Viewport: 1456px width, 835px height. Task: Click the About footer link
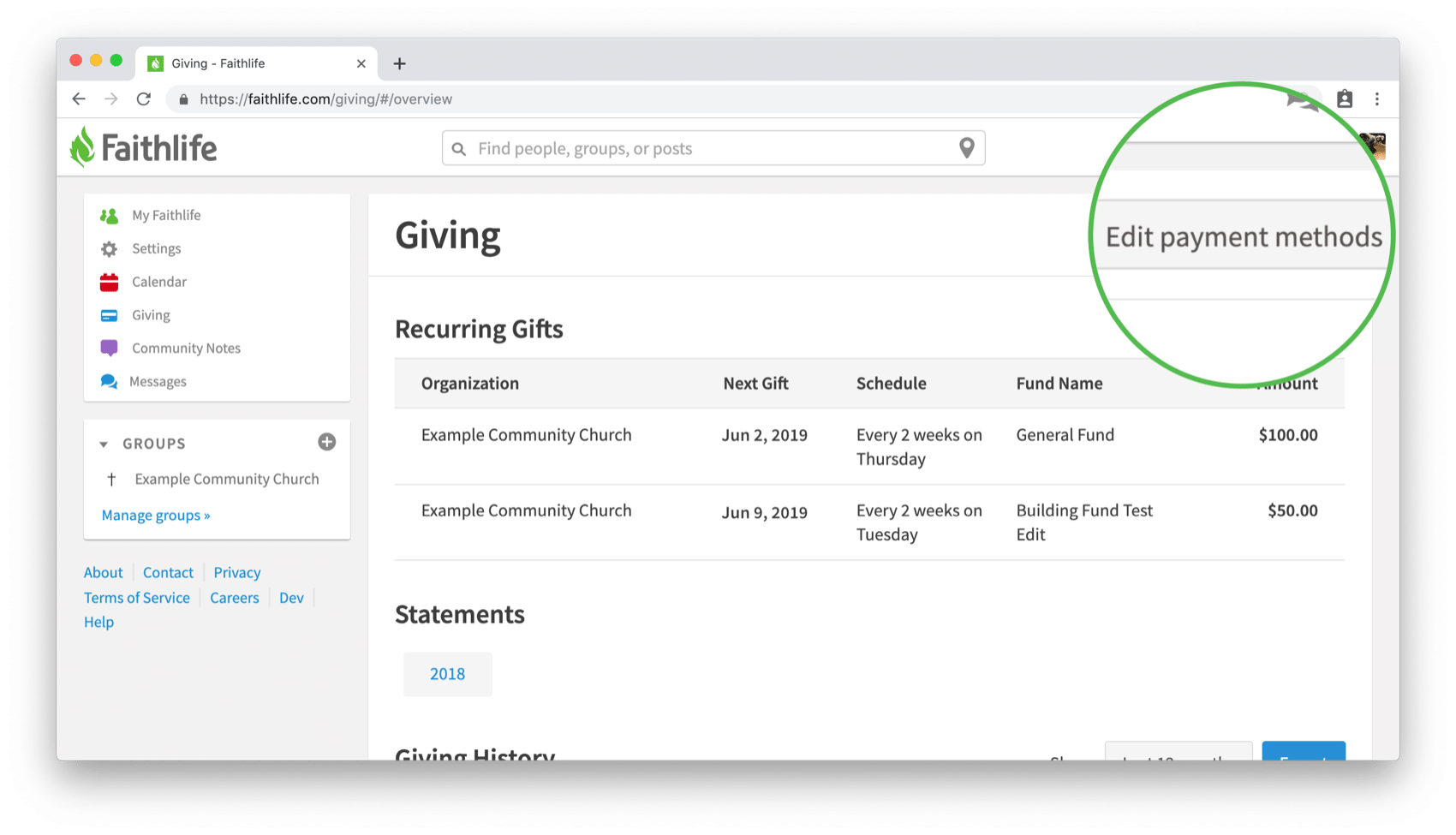pos(104,573)
